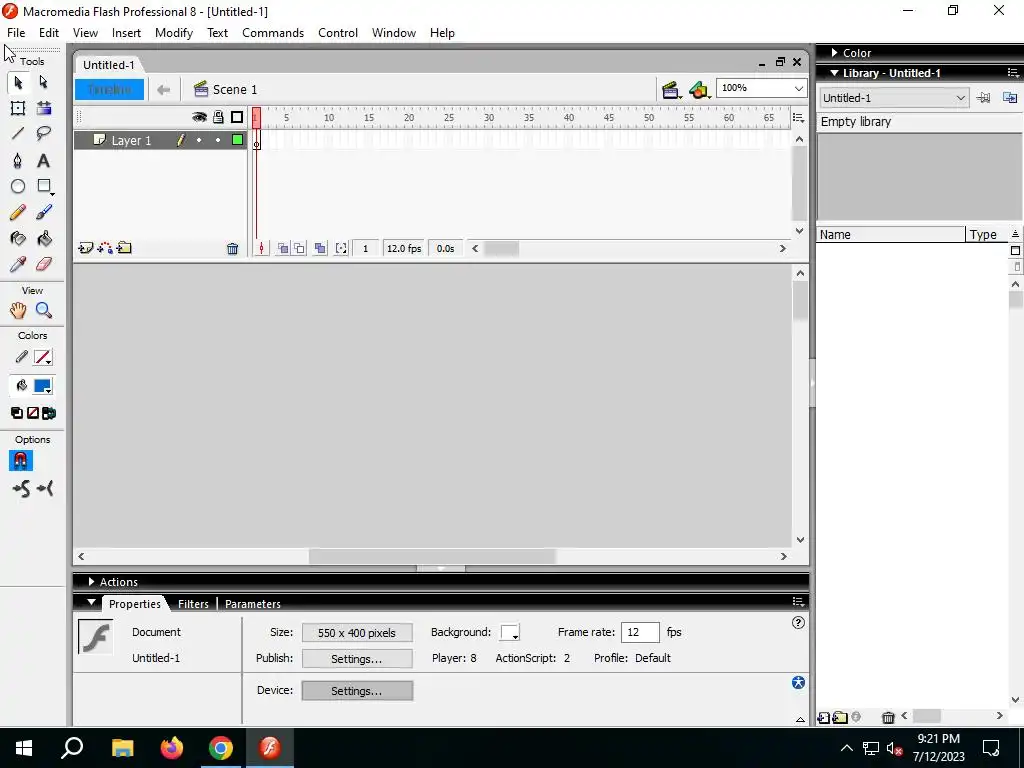The image size is (1024, 768).
Task: Click Insert Layer icon below layers
Action: pyautogui.click(x=85, y=248)
